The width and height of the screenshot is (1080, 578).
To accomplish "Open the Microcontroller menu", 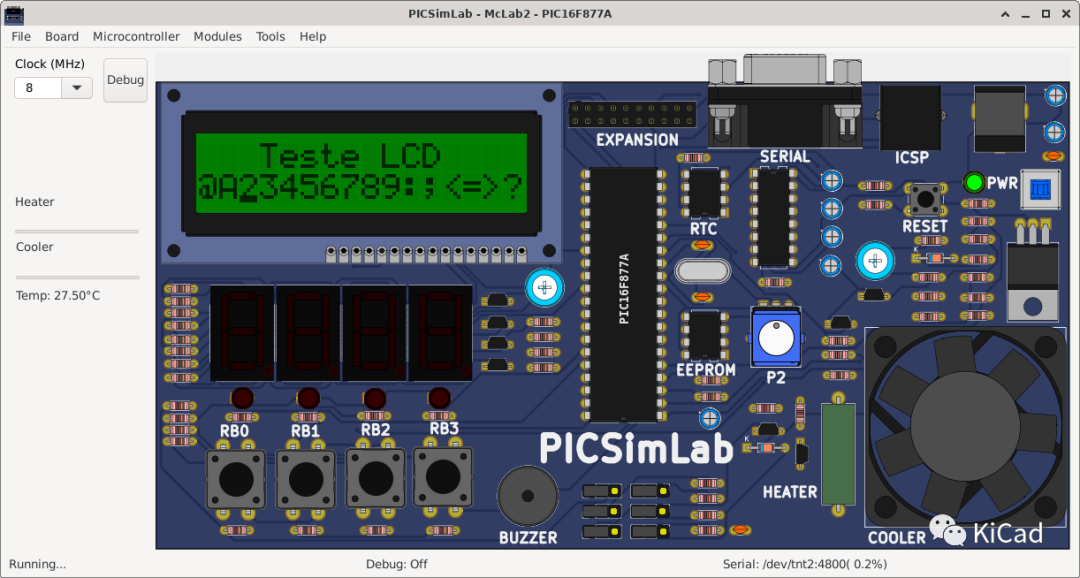I will tap(136, 36).
